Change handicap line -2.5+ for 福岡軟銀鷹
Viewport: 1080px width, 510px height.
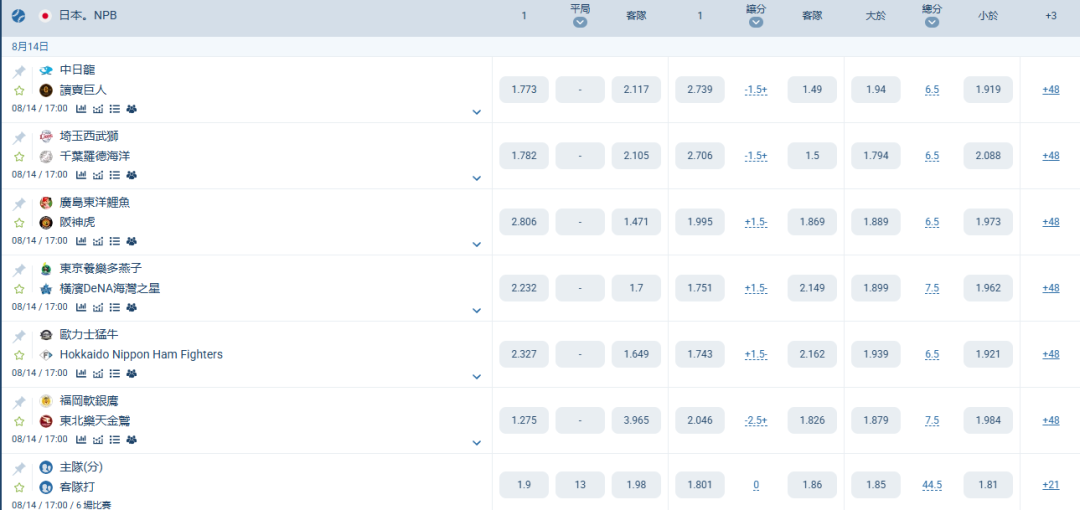coord(756,420)
